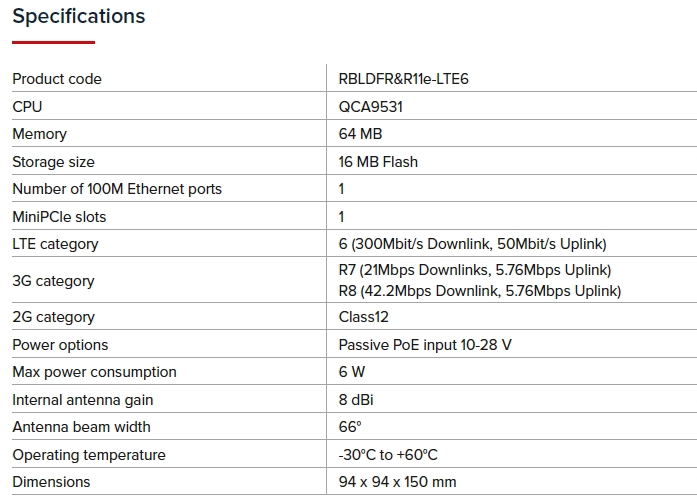
Task: Select the 300Mbit/s Downlink LTE value
Action: point(473,244)
